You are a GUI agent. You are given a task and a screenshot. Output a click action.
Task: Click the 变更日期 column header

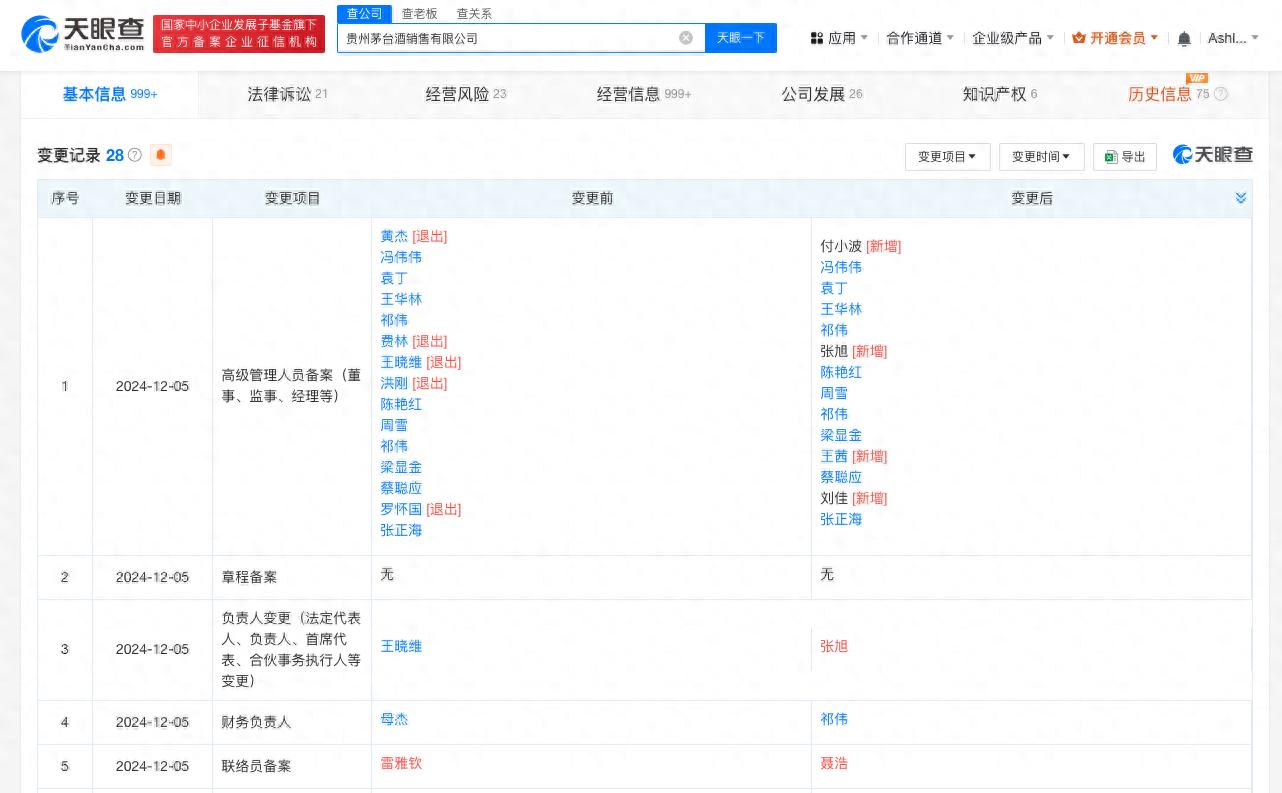[153, 198]
